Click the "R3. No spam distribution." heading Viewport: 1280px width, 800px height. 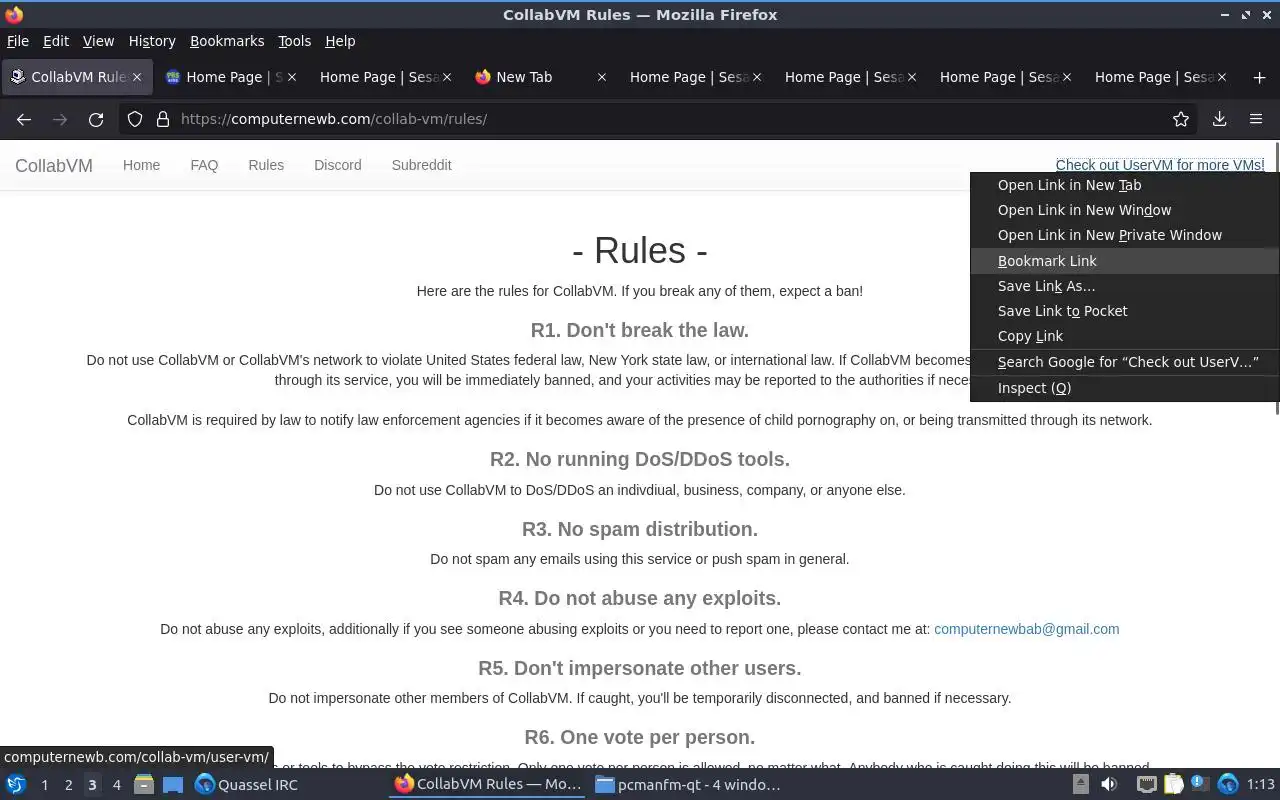pyautogui.click(x=640, y=529)
